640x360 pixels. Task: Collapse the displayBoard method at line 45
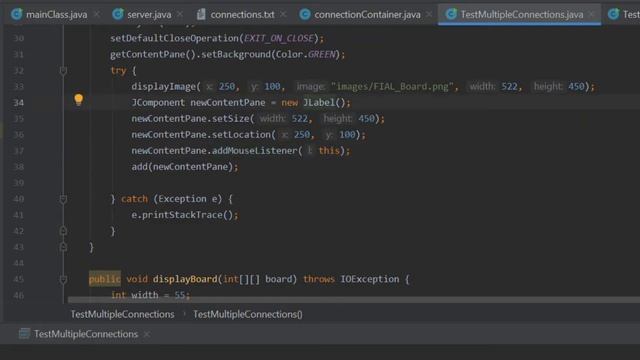pos(63,280)
